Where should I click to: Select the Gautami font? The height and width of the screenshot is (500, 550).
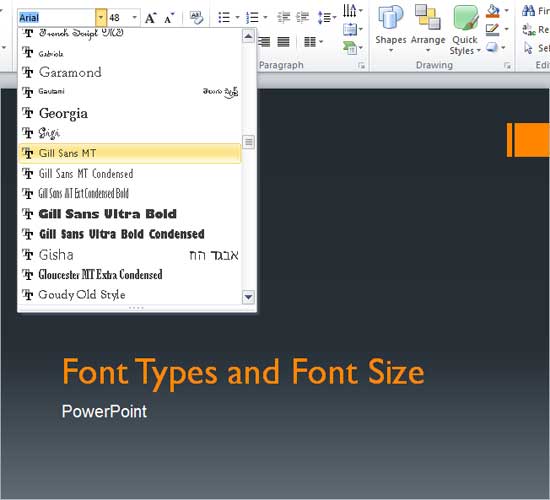[130, 92]
